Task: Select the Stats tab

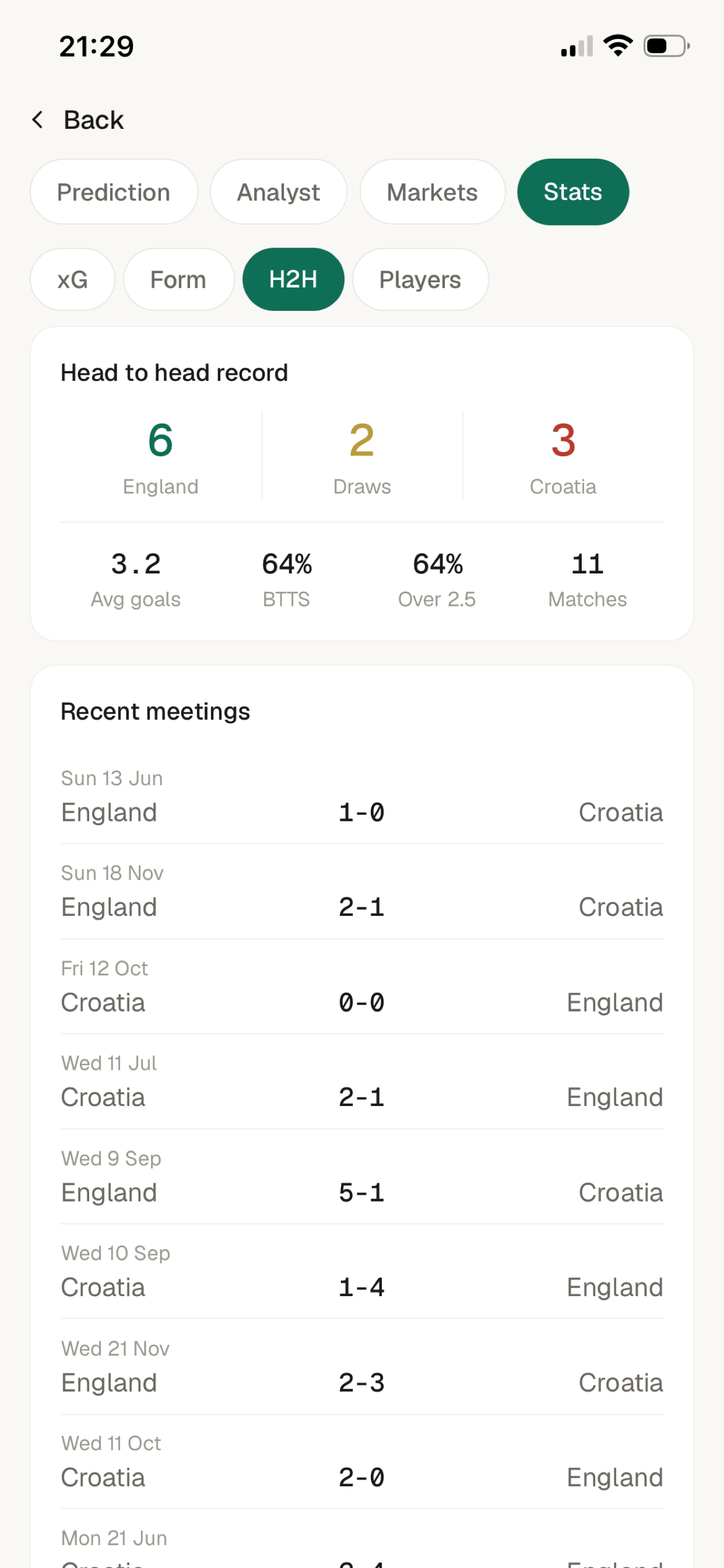Action: pyautogui.click(x=573, y=192)
